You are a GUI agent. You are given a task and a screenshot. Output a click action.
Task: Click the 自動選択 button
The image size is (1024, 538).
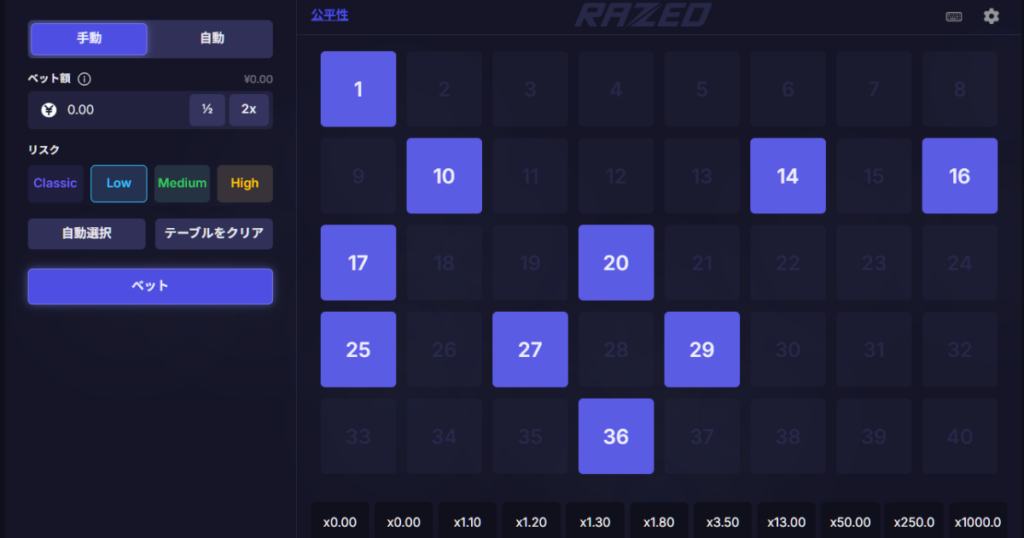coord(87,233)
